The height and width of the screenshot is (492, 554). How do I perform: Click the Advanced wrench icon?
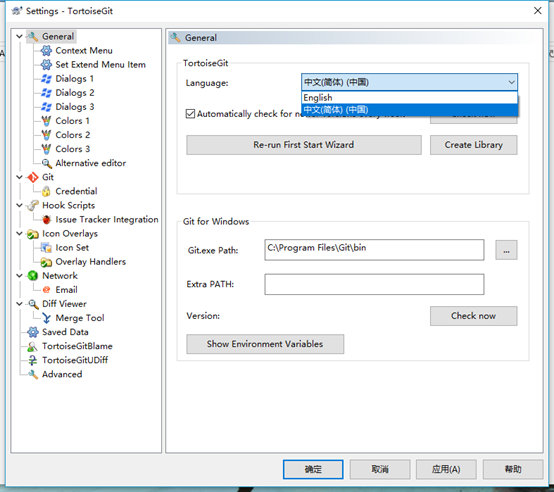[33, 374]
